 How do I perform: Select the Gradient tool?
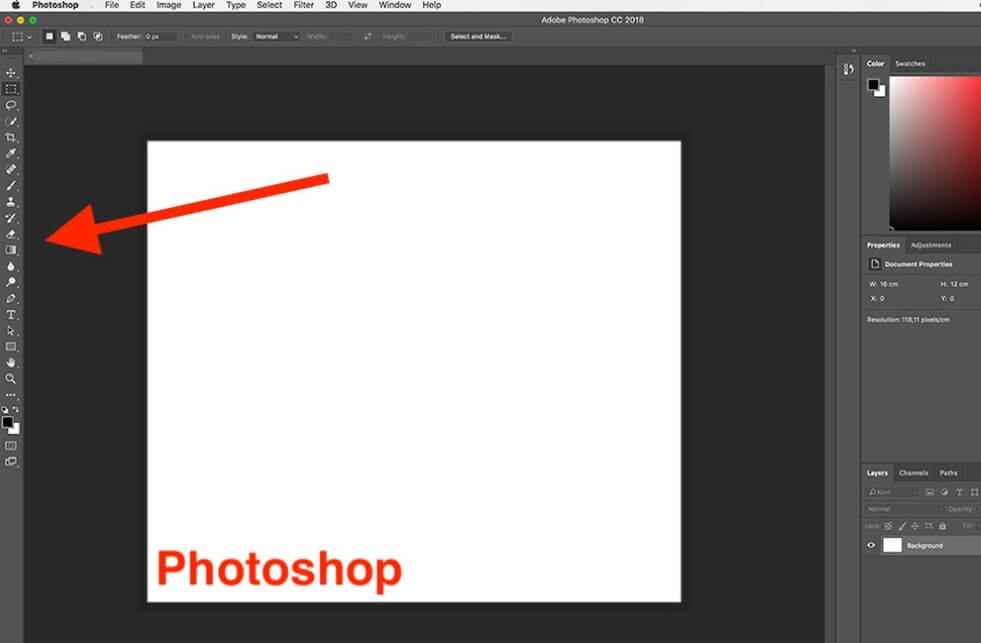11,250
